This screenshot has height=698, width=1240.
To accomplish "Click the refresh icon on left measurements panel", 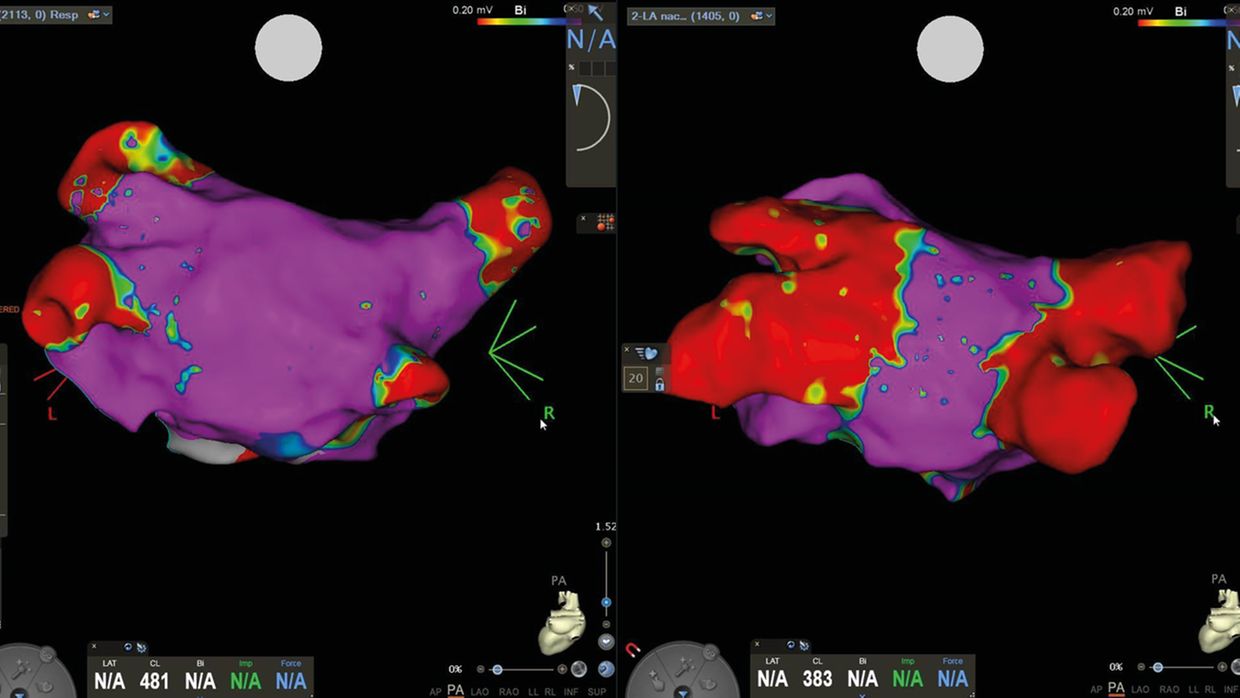I will click(x=128, y=647).
